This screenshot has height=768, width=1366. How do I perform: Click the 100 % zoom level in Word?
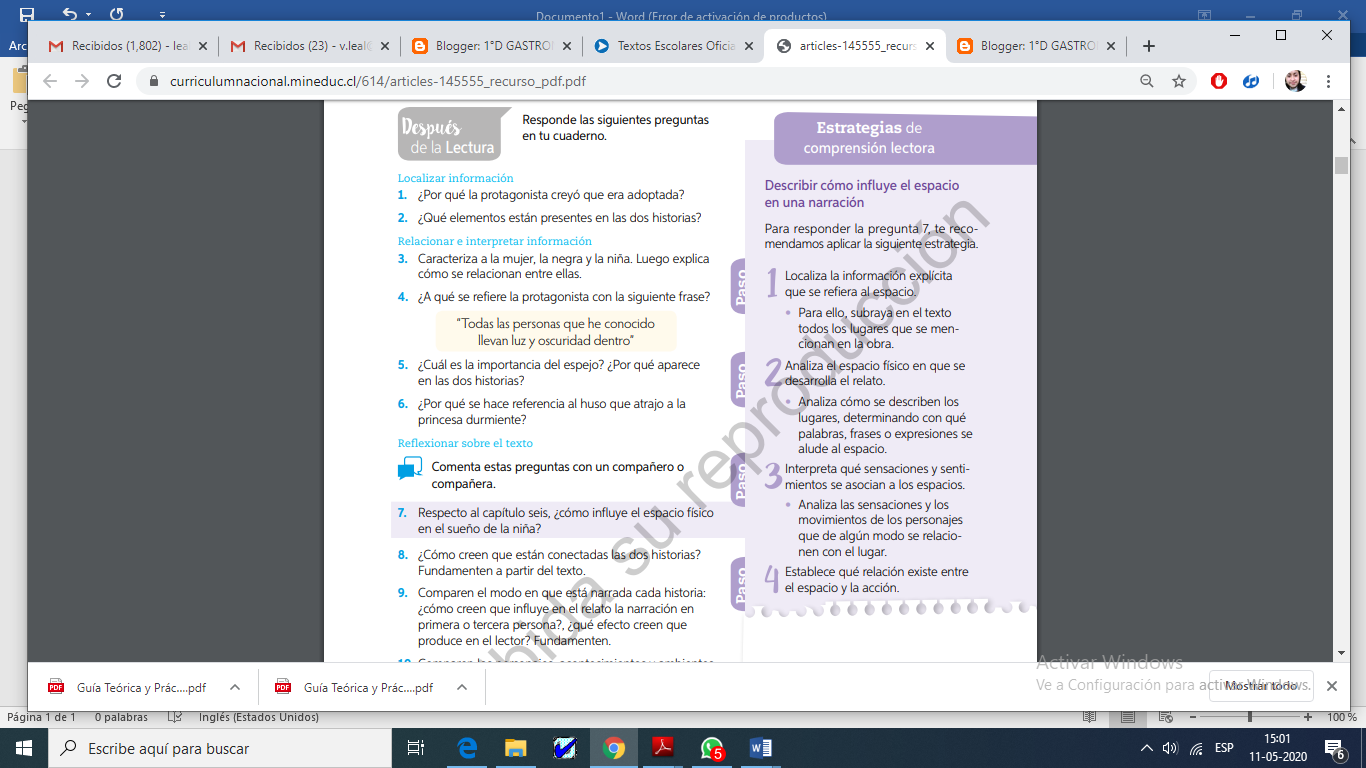(1341, 717)
